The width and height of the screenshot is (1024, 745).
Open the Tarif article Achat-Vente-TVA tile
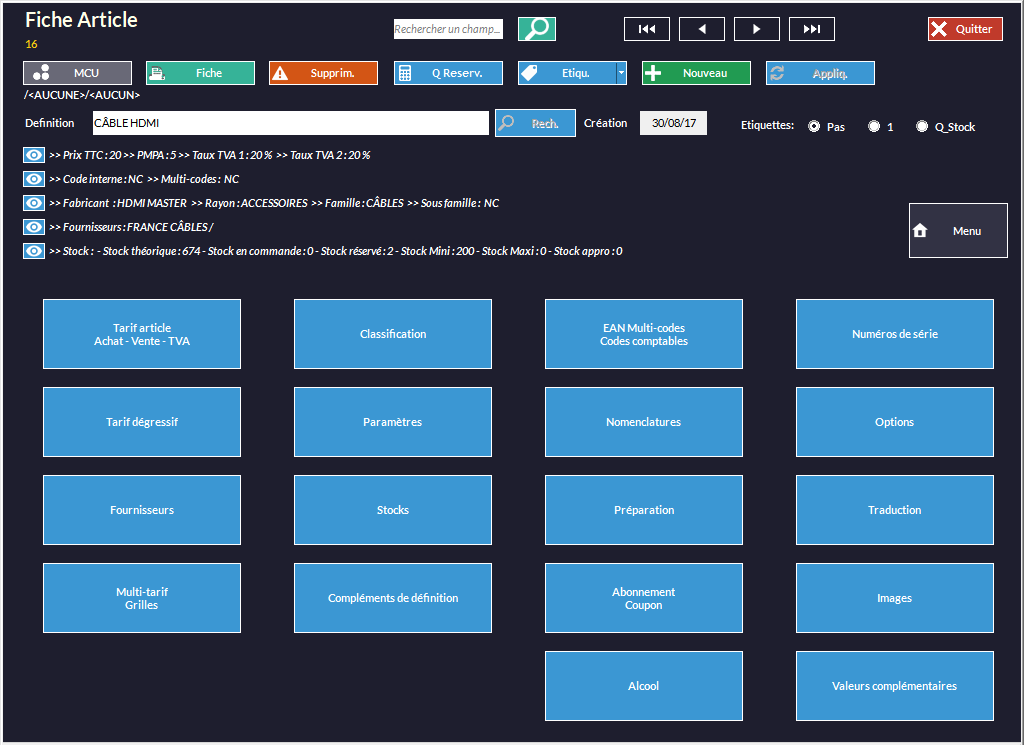click(x=142, y=334)
